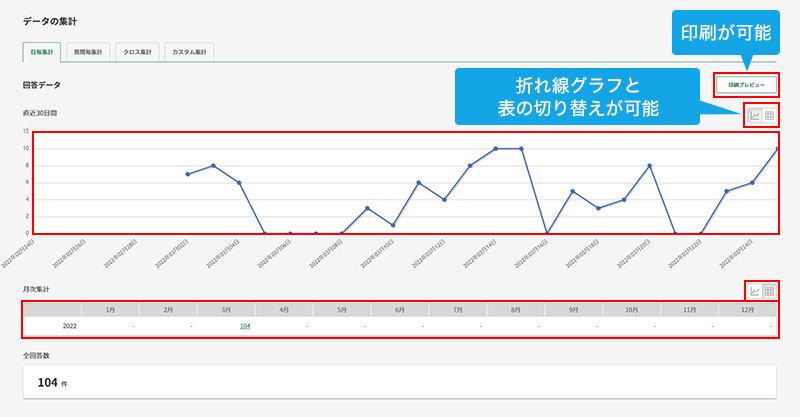Show line graph for last 30 days

(755, 116)
